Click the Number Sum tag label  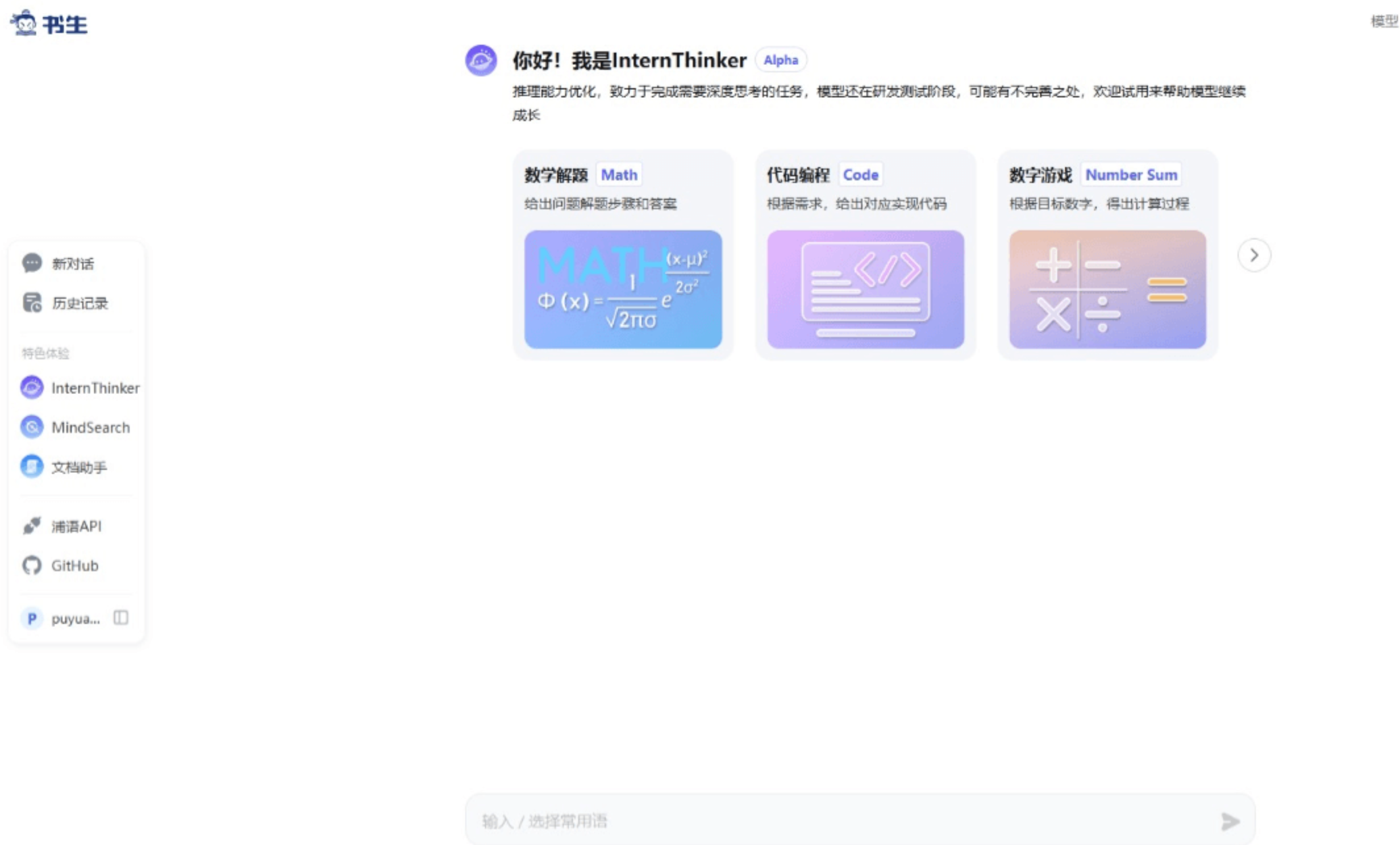pos(1131,175)
